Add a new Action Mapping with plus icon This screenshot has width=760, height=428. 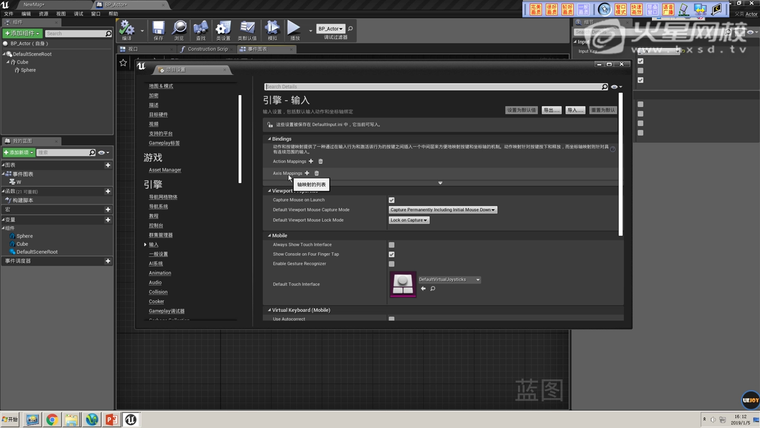[x=311, y=161]
